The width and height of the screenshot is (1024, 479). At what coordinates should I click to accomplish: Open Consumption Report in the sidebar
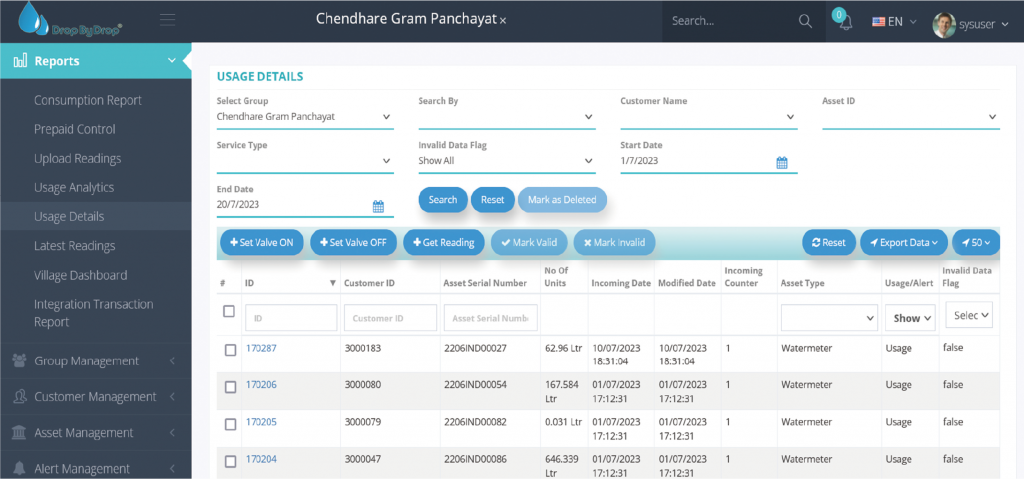click(88, 100)
